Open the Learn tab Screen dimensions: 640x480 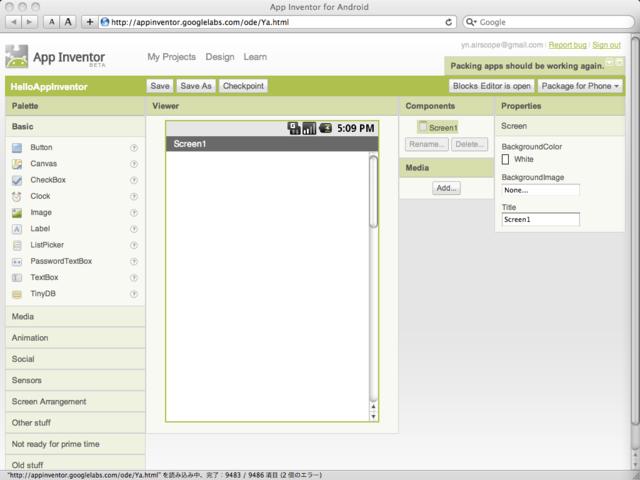click(x=255, y=57)
